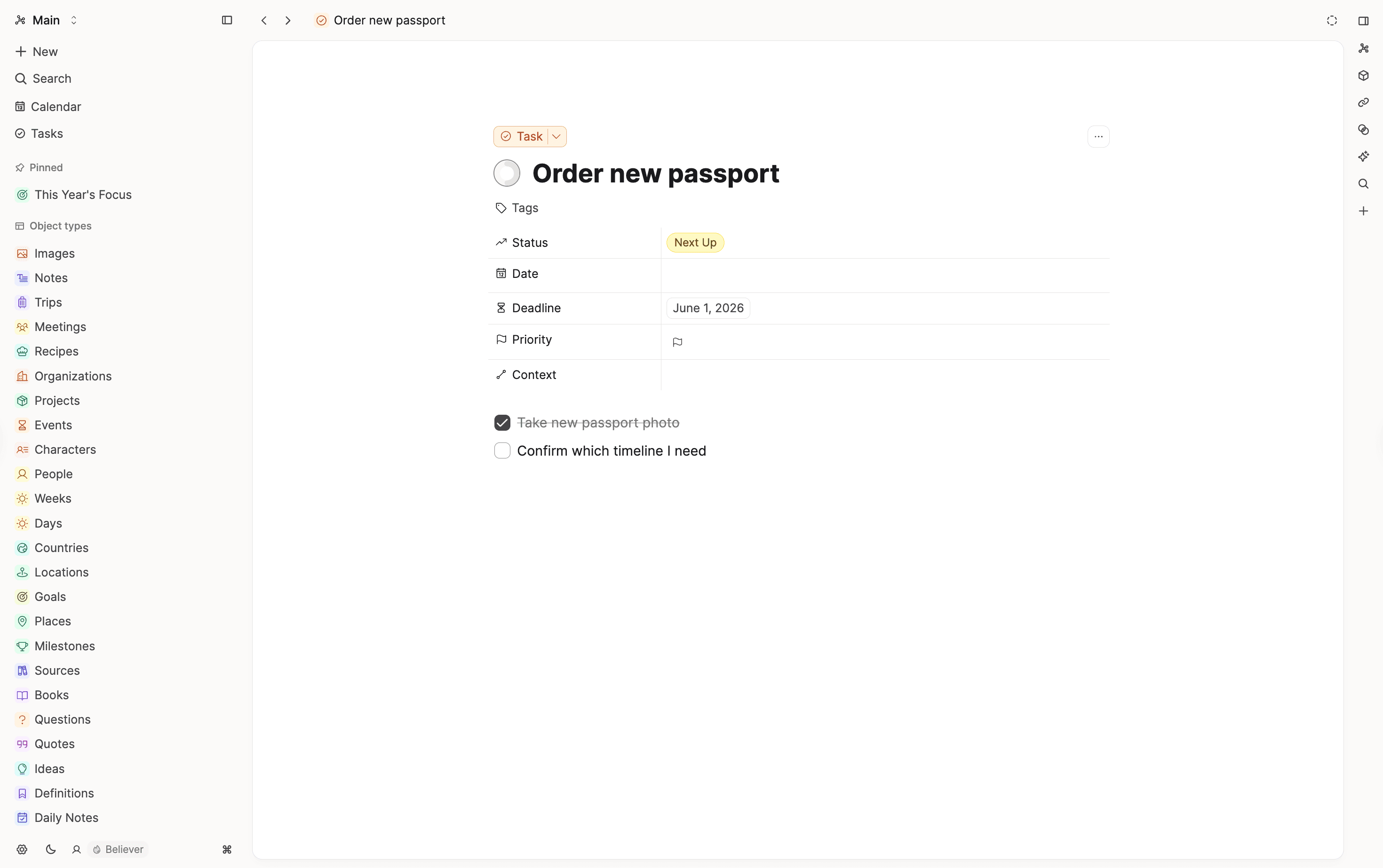The image size is (1383, 868).
Task: Open the Main workspace switcher
Action: pos(46,20)
